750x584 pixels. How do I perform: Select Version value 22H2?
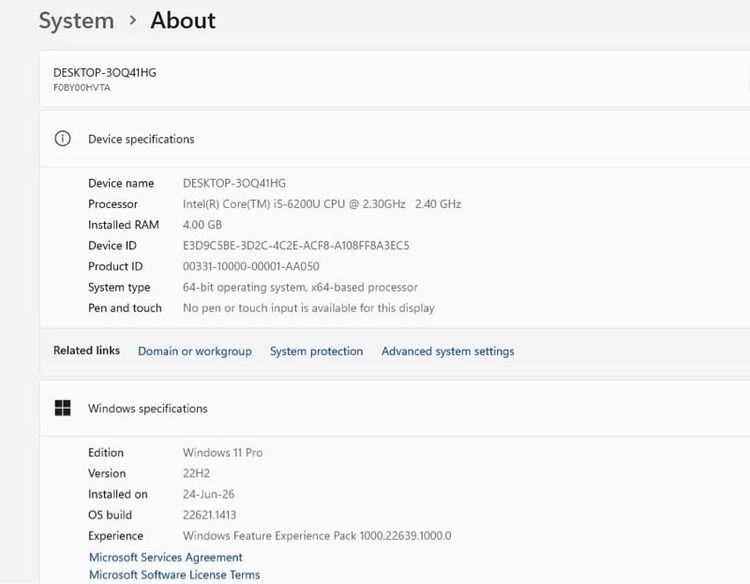click(x=196, y=473)
